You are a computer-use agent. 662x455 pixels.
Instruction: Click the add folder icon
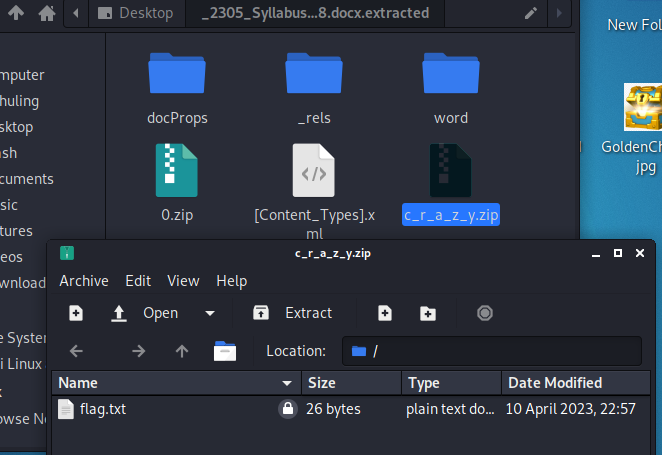[x=428, y=313]
